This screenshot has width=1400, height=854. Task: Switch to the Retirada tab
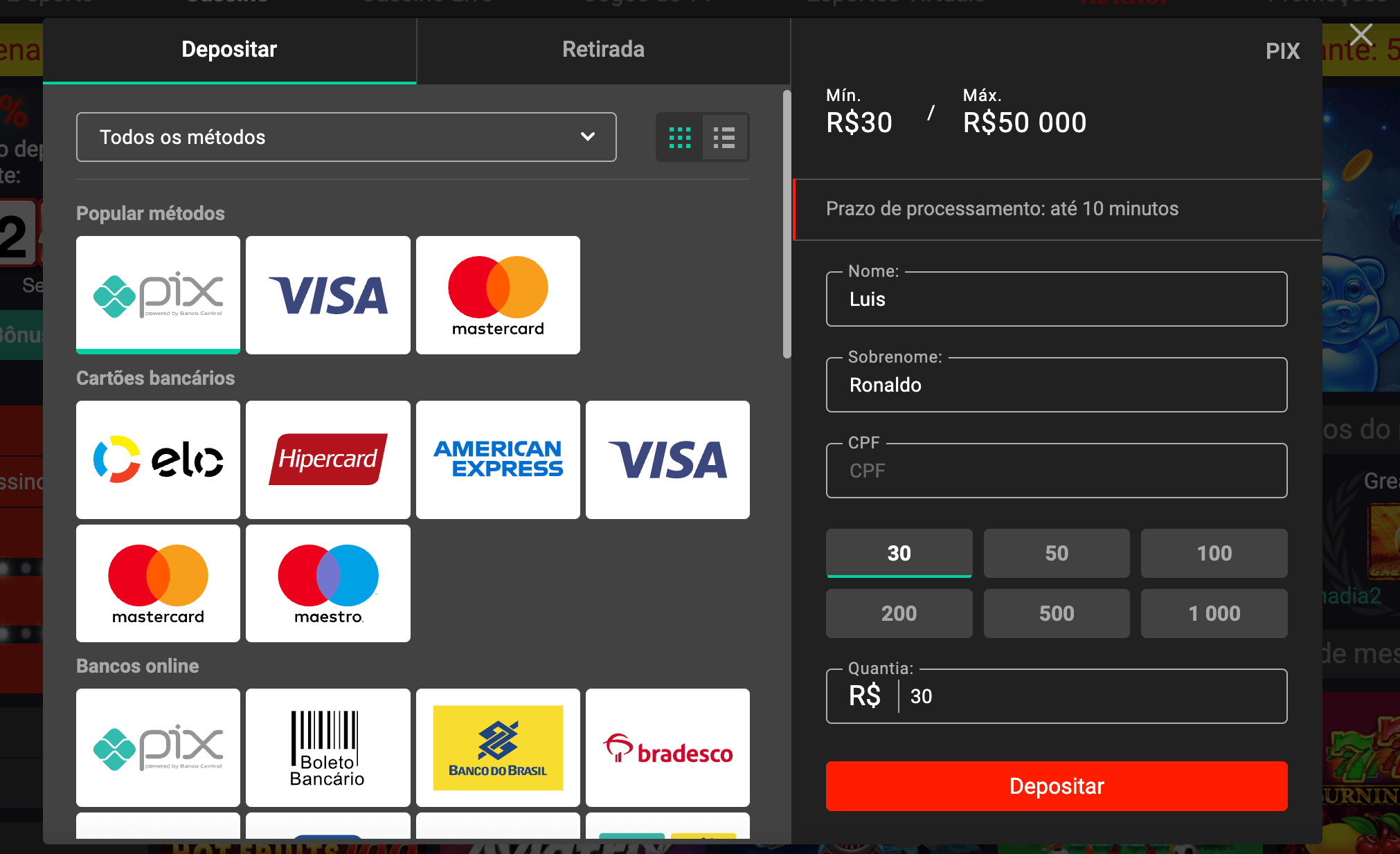[603, 50]
